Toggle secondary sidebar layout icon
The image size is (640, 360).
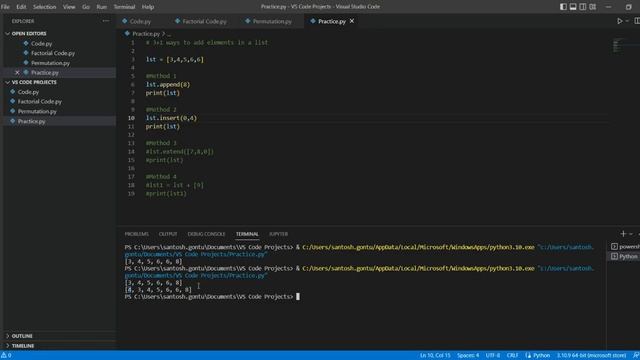point(583,7)
